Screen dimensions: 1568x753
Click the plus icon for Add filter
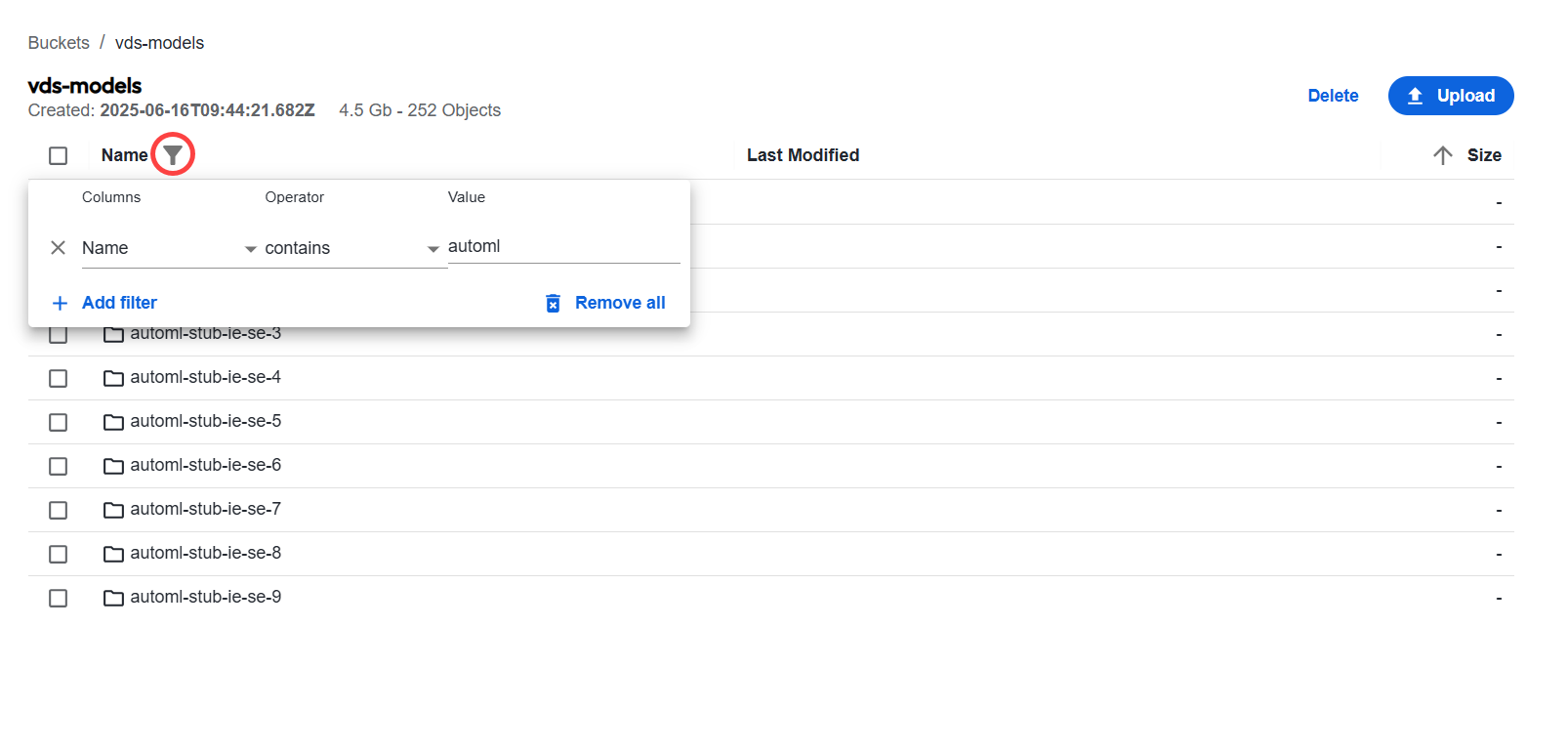pyautogui.click(x=61, y=303)
